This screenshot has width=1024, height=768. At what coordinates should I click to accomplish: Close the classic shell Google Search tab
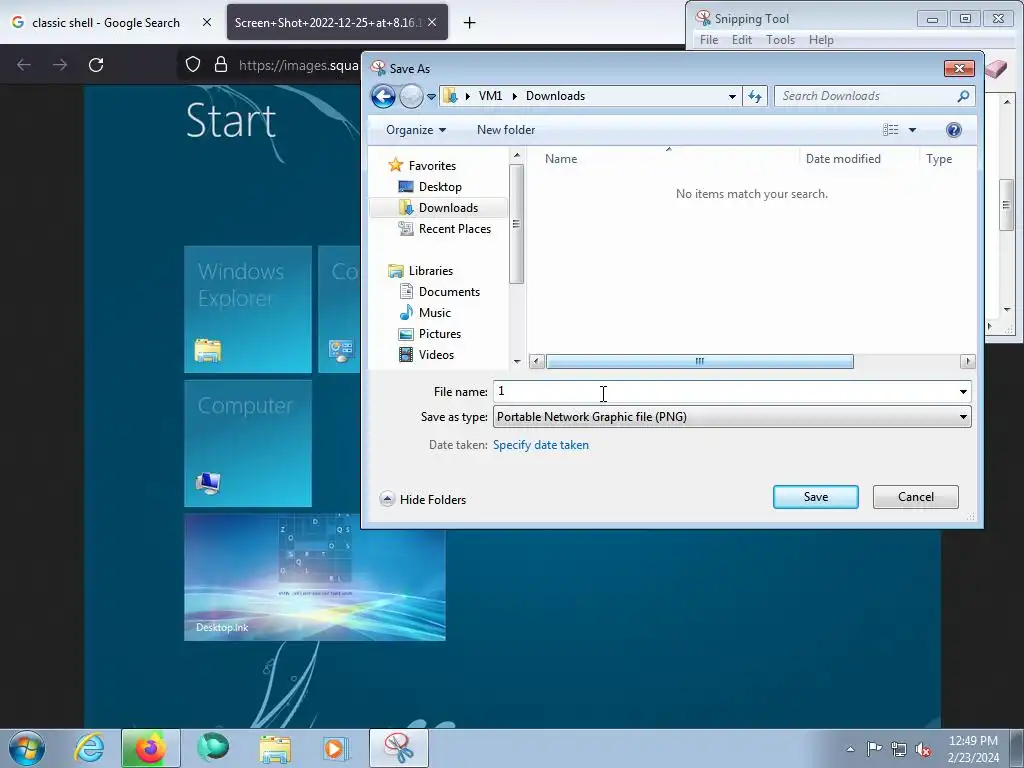click(206, 22)
